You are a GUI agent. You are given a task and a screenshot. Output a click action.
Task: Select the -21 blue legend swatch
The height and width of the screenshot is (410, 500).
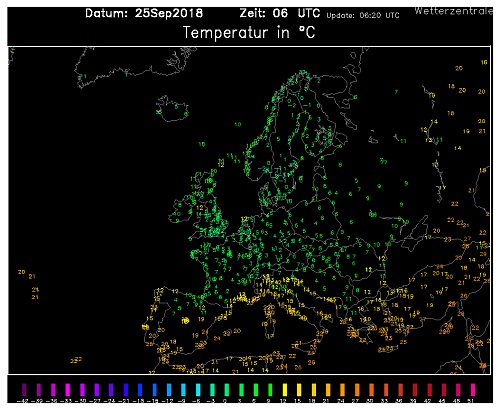[x=126, y=390]
